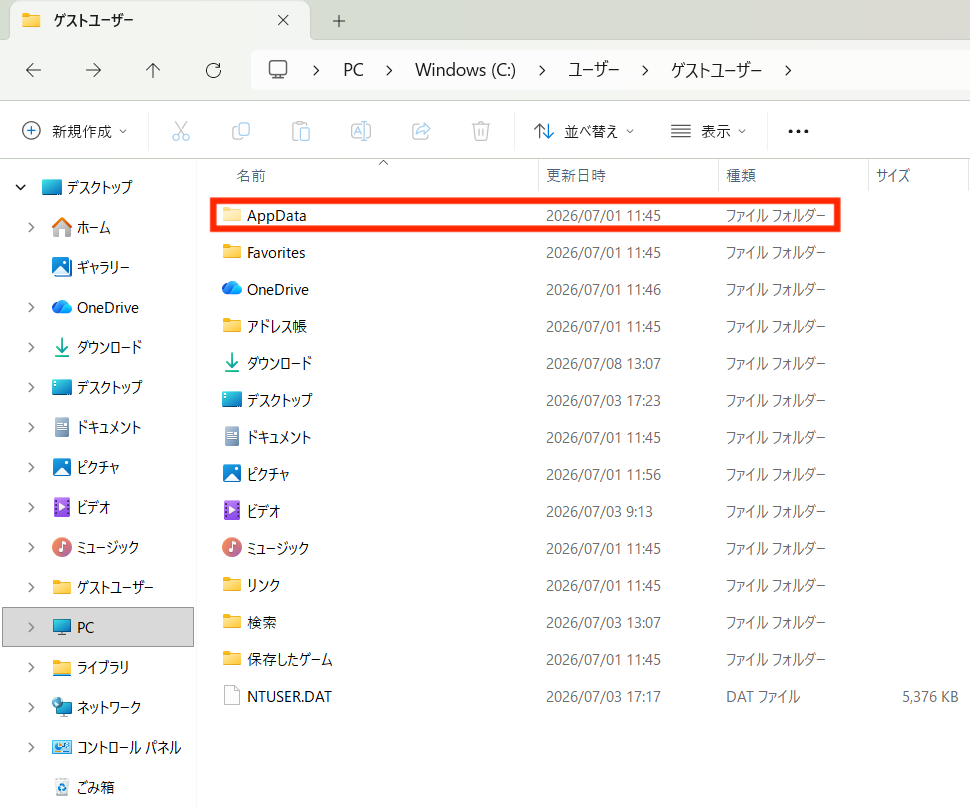This screenshot has width=970, height=806.
Task: Select the Favorites folder row
Action: click(525, 252)
